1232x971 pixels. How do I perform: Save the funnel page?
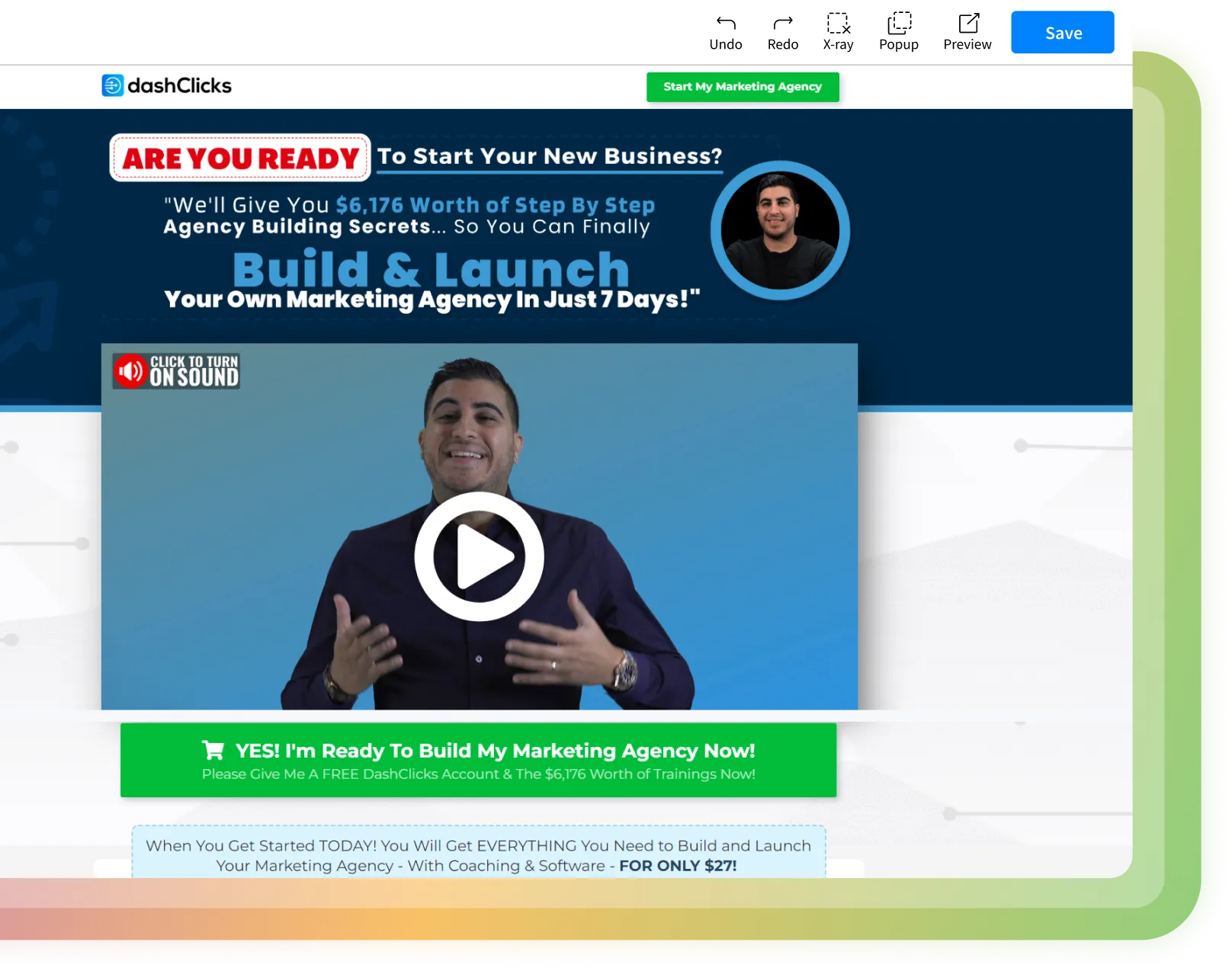pos(1063,32)
